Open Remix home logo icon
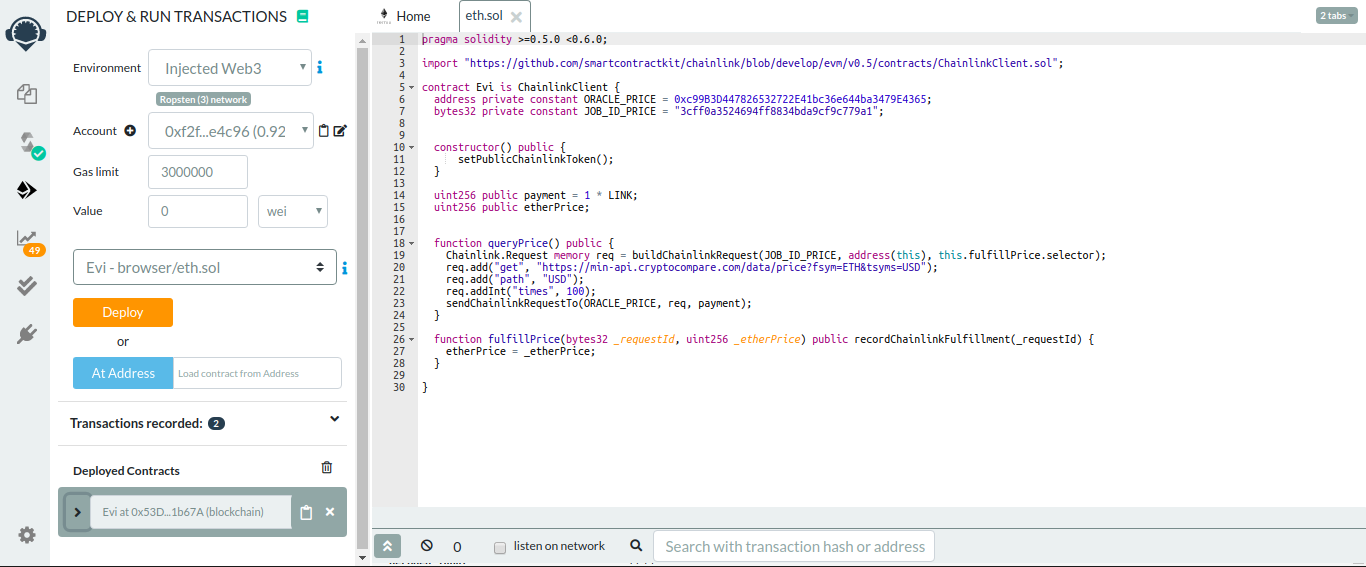The image size is (1366, 567). (x=24, y=32)
